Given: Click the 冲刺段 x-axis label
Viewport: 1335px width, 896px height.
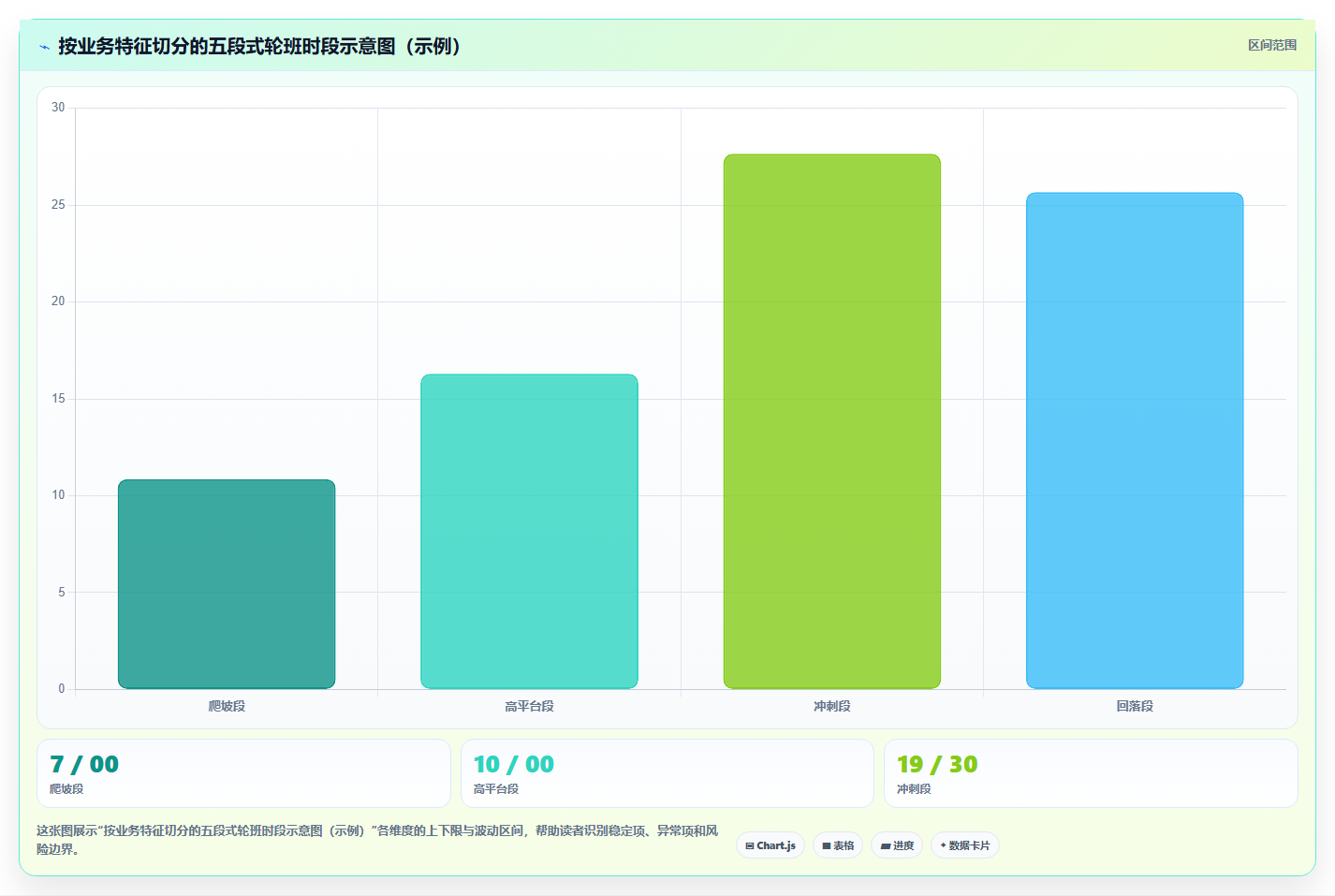Looking at the screenshot, I should tap(832, 706).
